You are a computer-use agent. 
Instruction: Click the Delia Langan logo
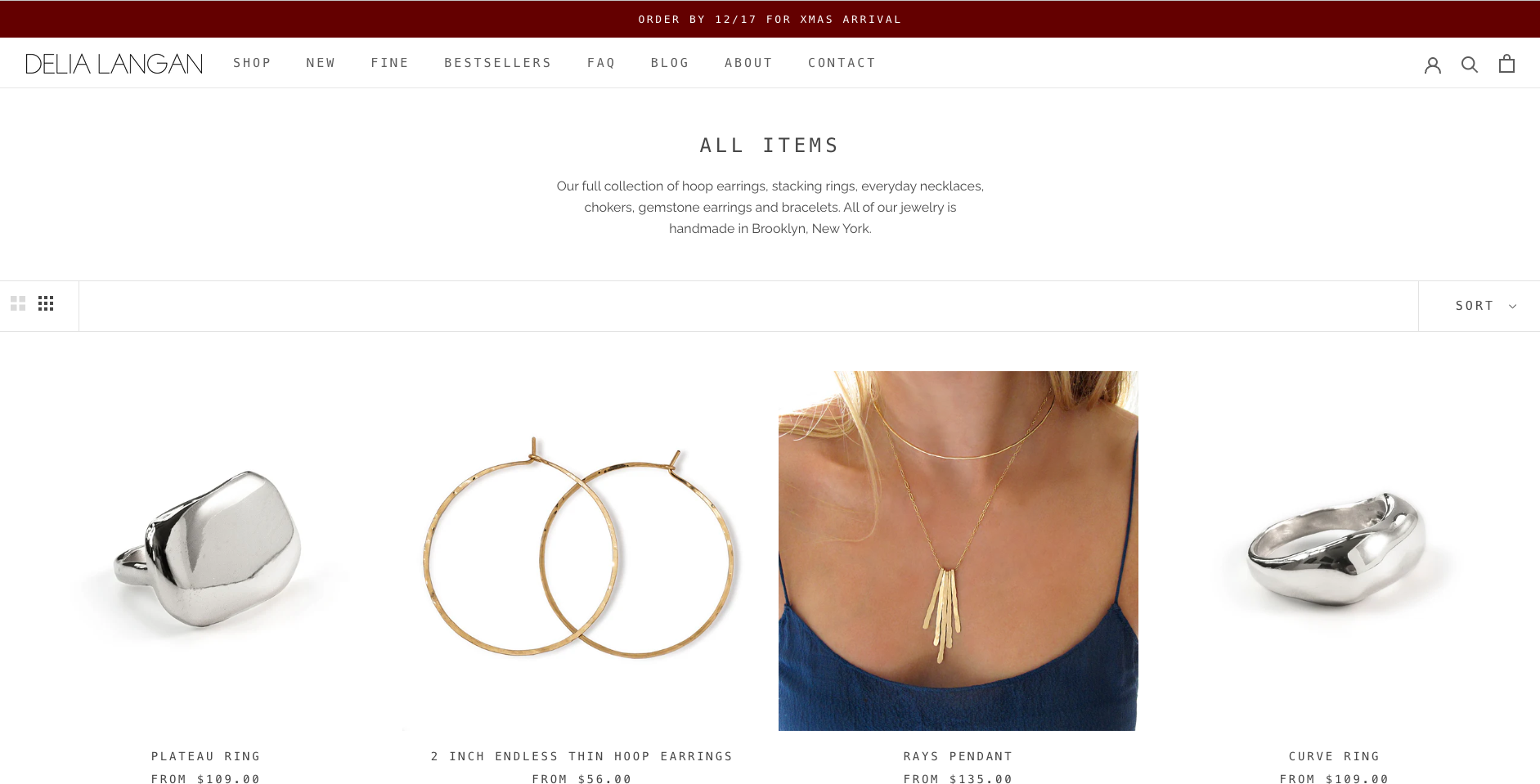[114, 64]
